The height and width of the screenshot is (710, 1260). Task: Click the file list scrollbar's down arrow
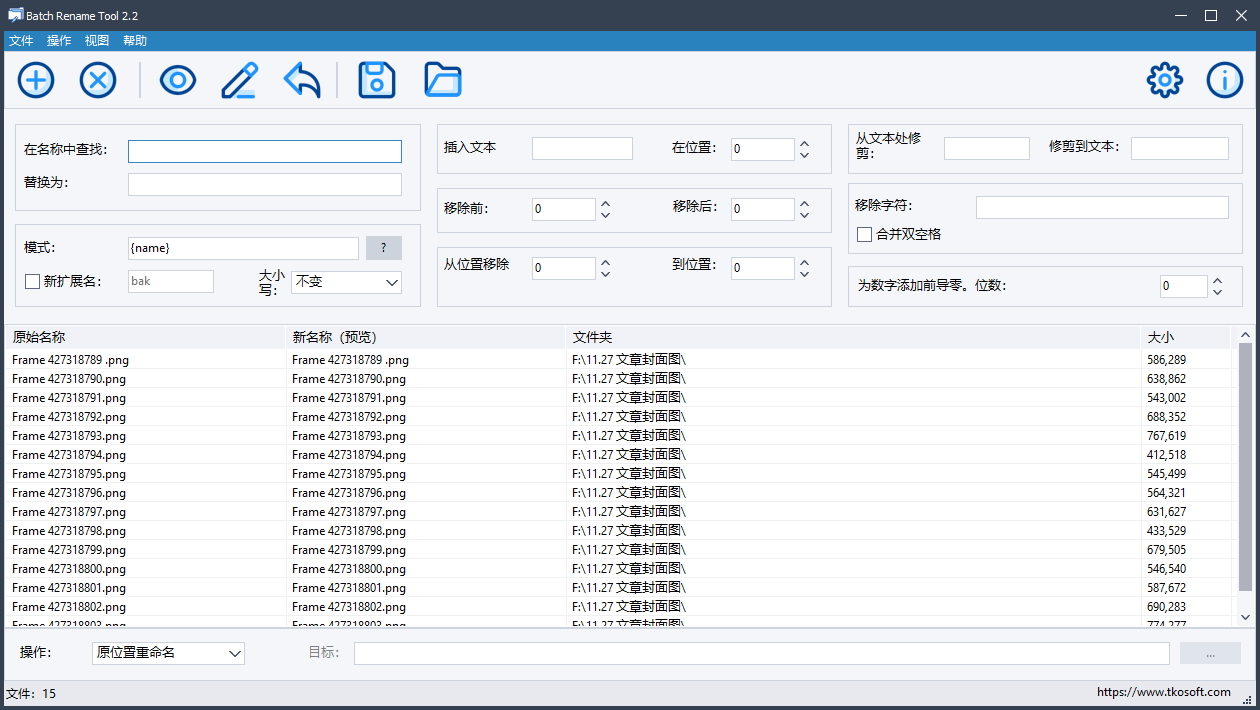1245,618
